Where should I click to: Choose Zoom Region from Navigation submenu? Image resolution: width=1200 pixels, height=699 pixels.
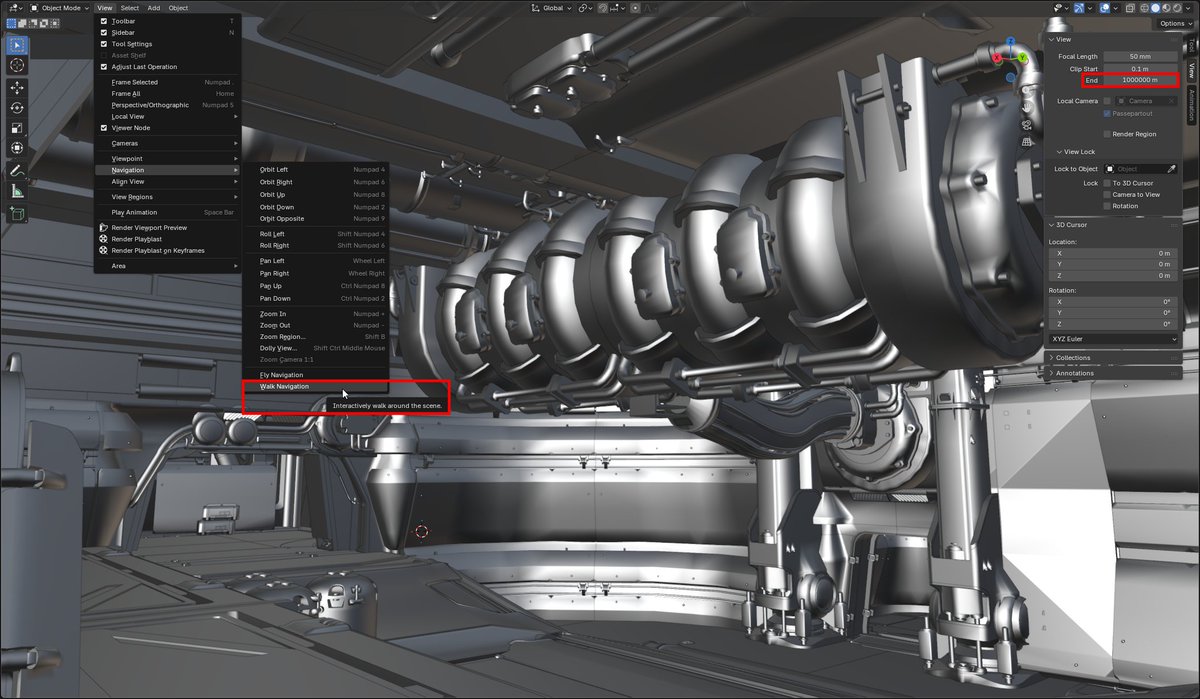pyautogui.click(x=316, y=337)
